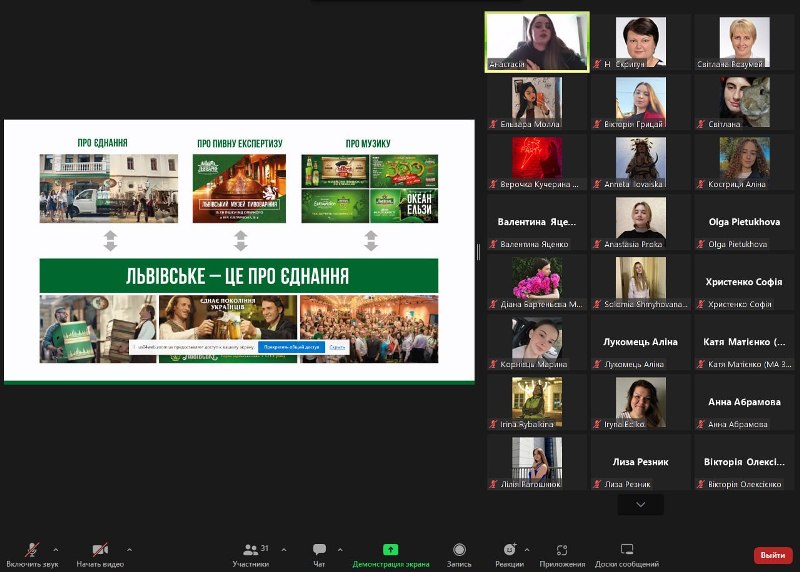Open the Чат chat panel
Screen dimensions: 800x572
tap(319, 555)
